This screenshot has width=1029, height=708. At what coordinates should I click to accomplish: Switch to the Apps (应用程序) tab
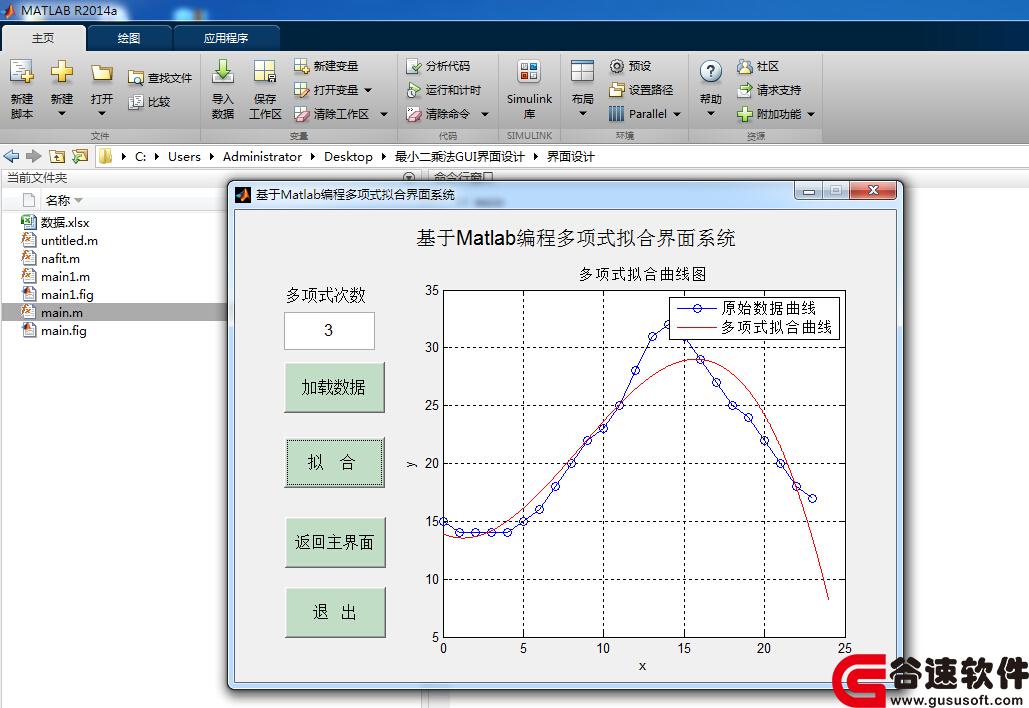[226, 38]
